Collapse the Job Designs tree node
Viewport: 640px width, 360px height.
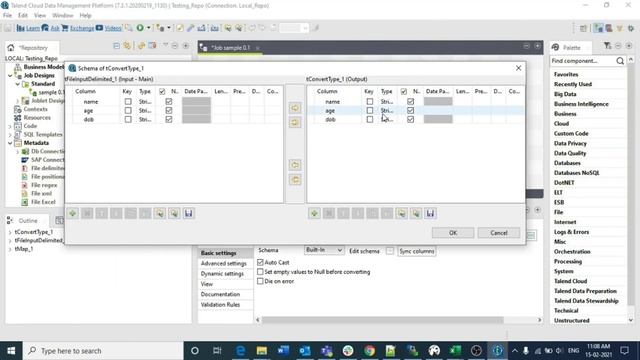tap(10, 76)
